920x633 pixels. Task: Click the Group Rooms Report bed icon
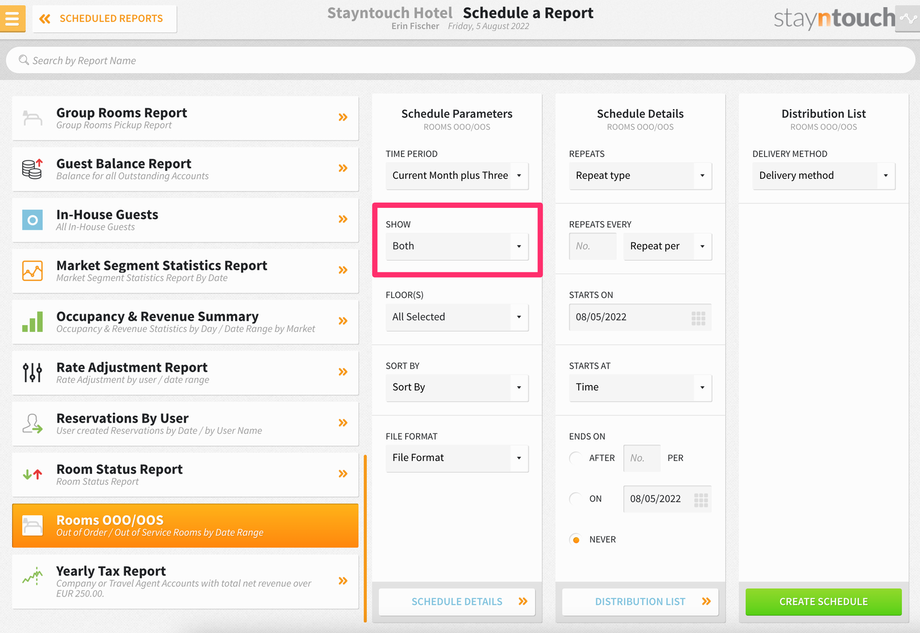(x=32, y=117)
